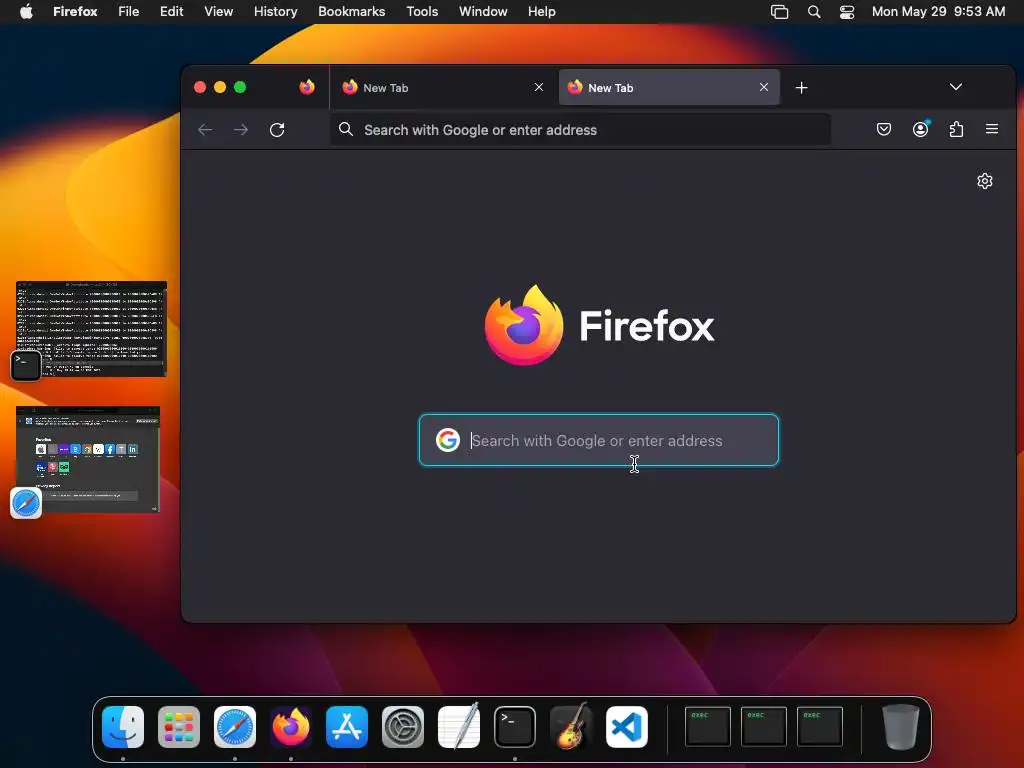
Task: Open the Firefox application hamburger menu
Action: coord(991,129)
